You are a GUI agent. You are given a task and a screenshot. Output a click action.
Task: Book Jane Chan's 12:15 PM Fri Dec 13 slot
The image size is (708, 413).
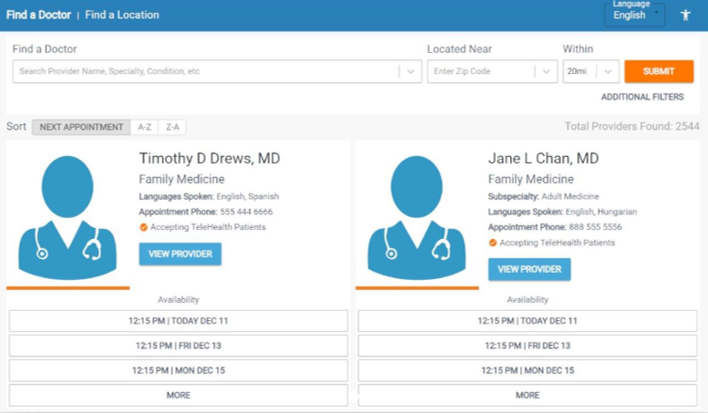click(x=527, y=345)
